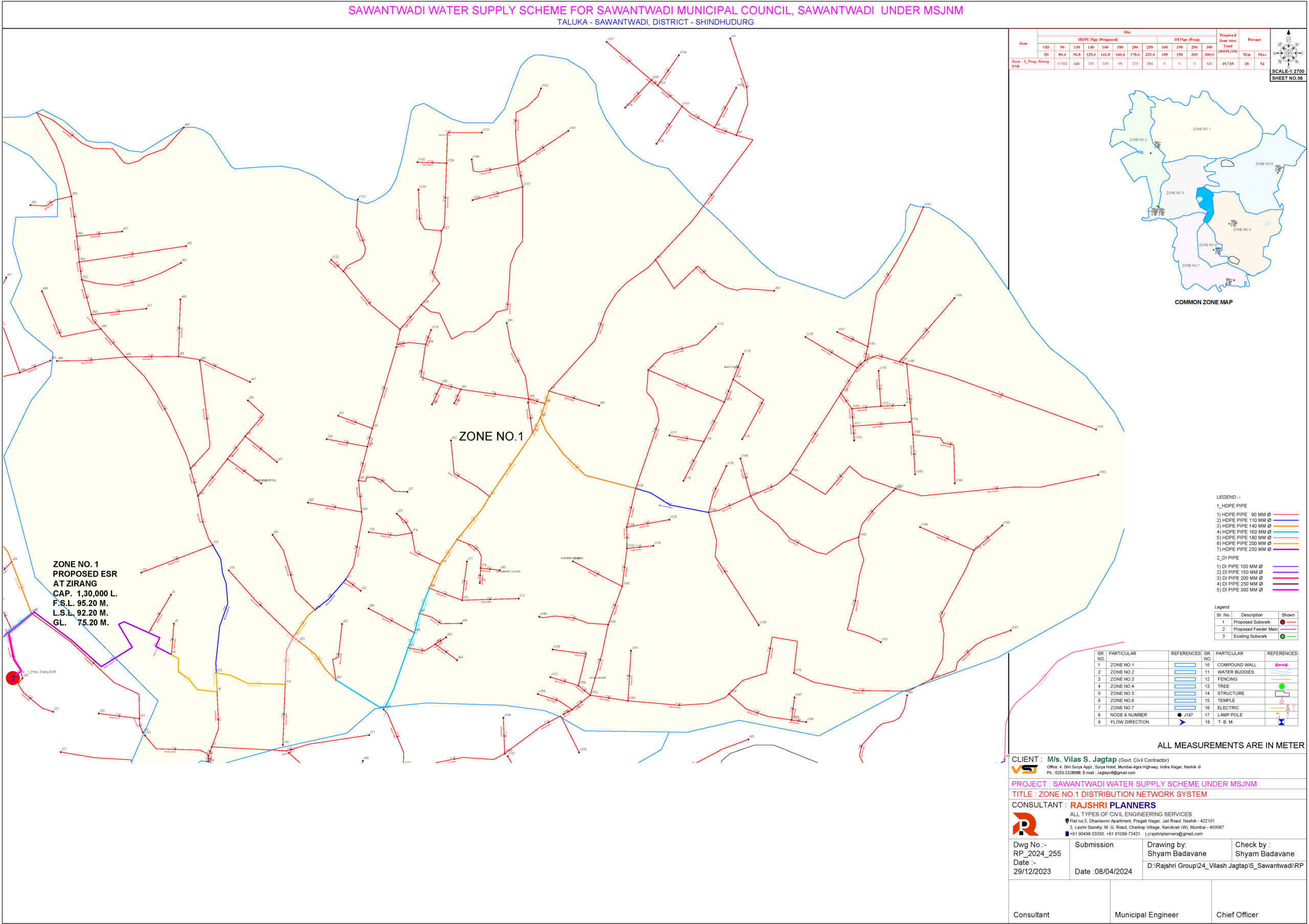The image size is (1309, 924).
Task: Click the DI PIPE 300 MM magenta line swatch
Action: (1285, 590)
